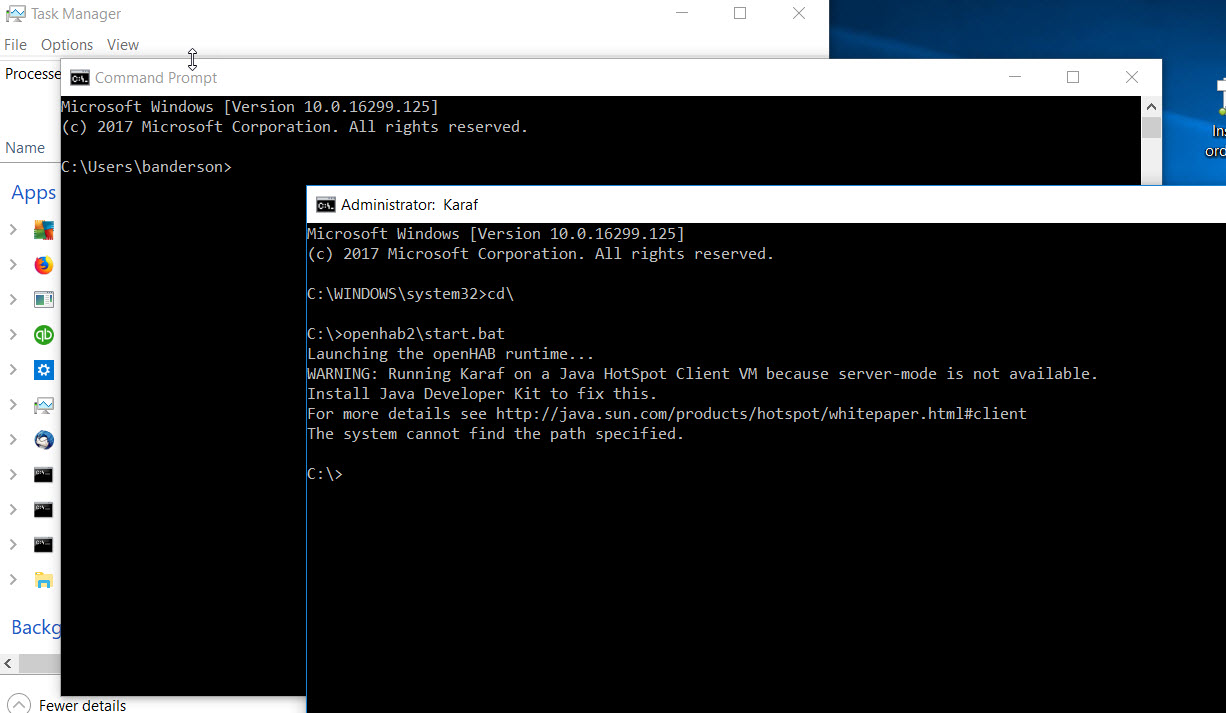Select the AVG app icon in Task Manager

point(43,230)
